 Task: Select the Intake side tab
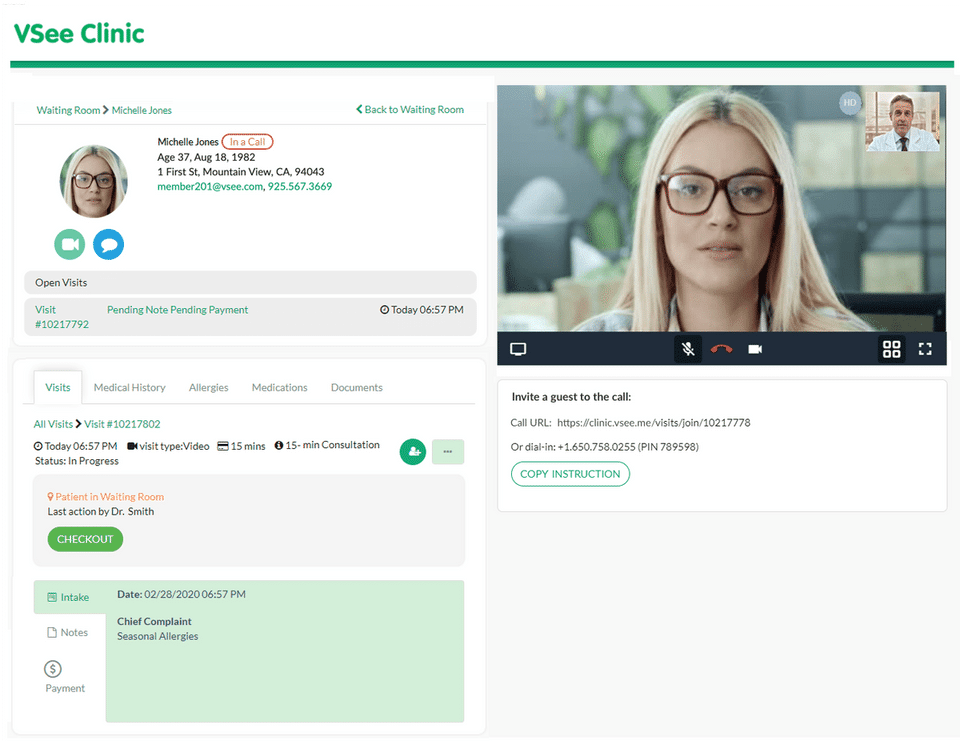point(69,597)
